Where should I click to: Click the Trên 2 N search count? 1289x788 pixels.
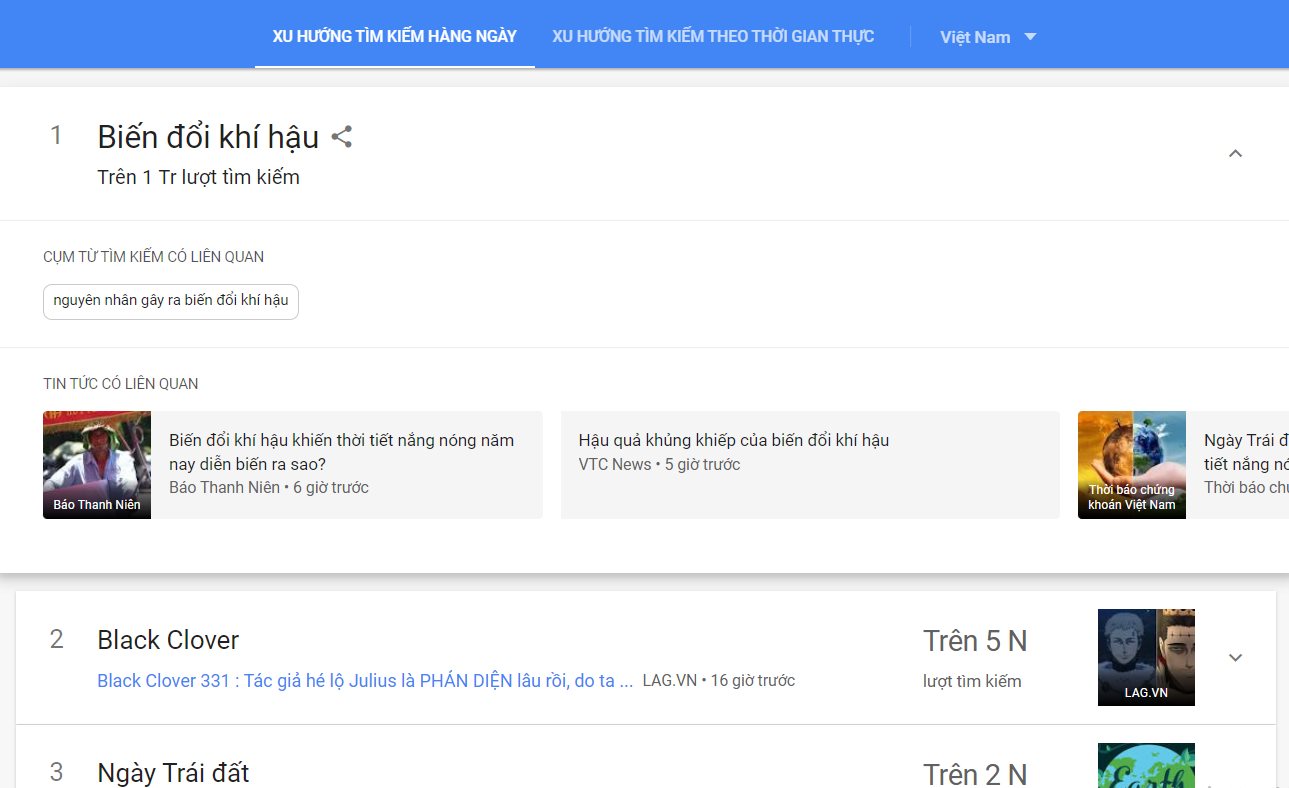(975, 774)
